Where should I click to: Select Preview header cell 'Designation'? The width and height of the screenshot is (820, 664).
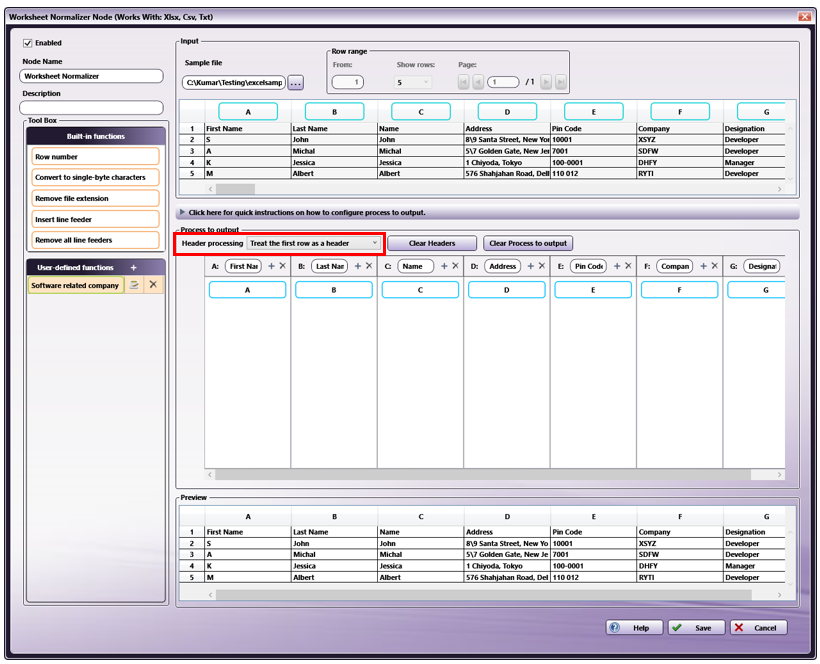point(755,532)
